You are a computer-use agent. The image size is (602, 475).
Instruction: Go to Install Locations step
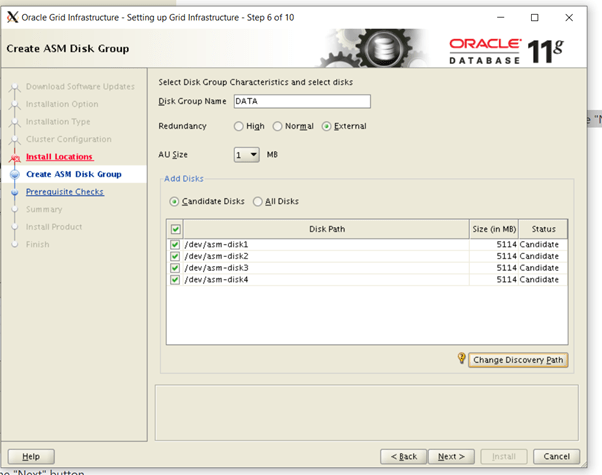point(59,157)
